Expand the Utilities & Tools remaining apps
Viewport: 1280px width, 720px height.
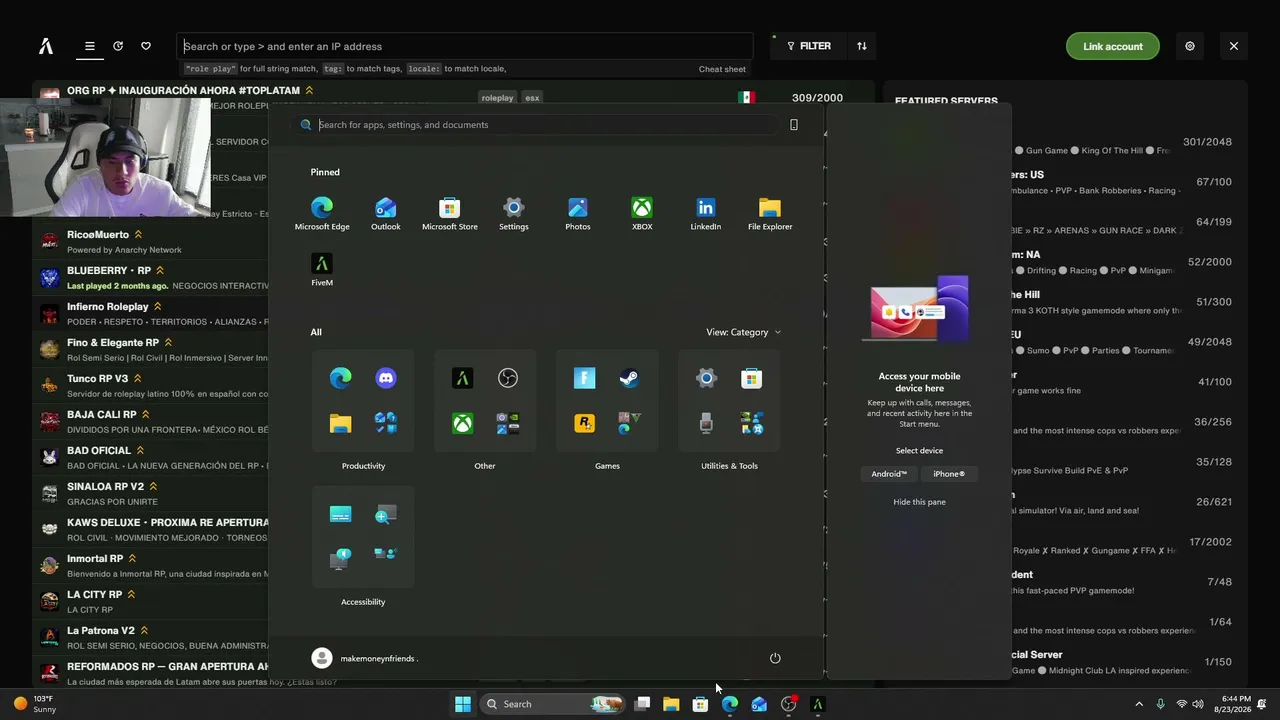coord(752,423)
